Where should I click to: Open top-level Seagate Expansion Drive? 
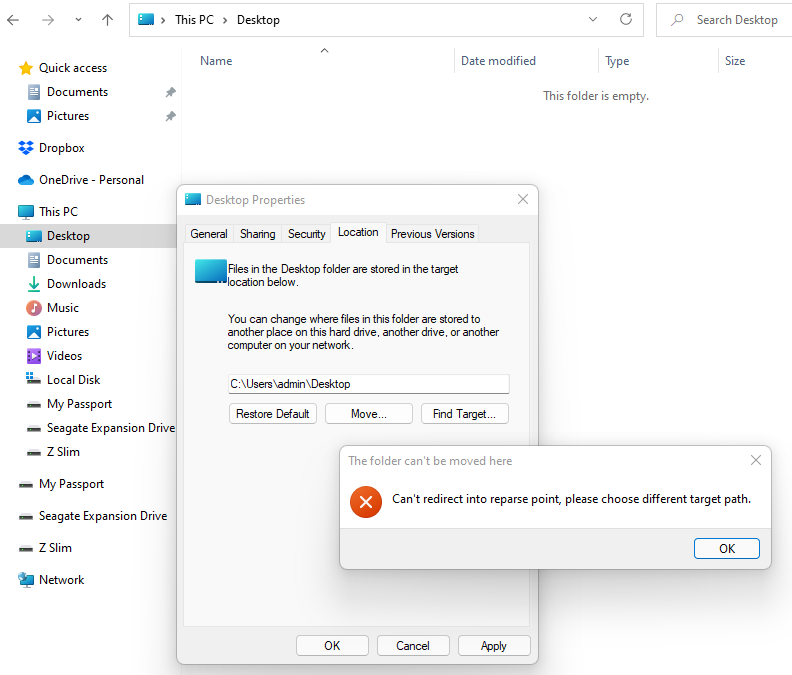pyautogui.click(x=103, y=516)
